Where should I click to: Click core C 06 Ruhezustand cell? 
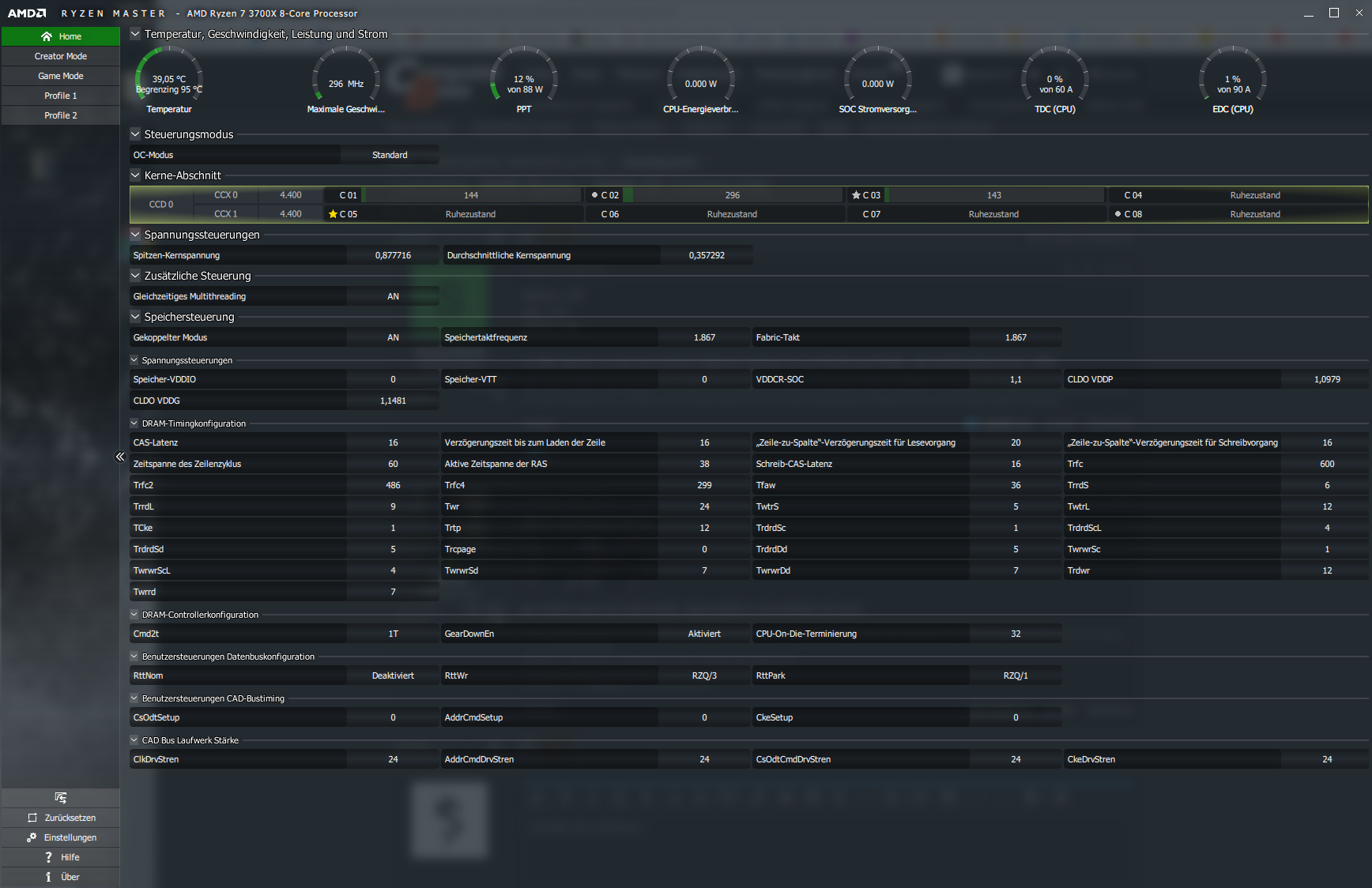point(715,214)
